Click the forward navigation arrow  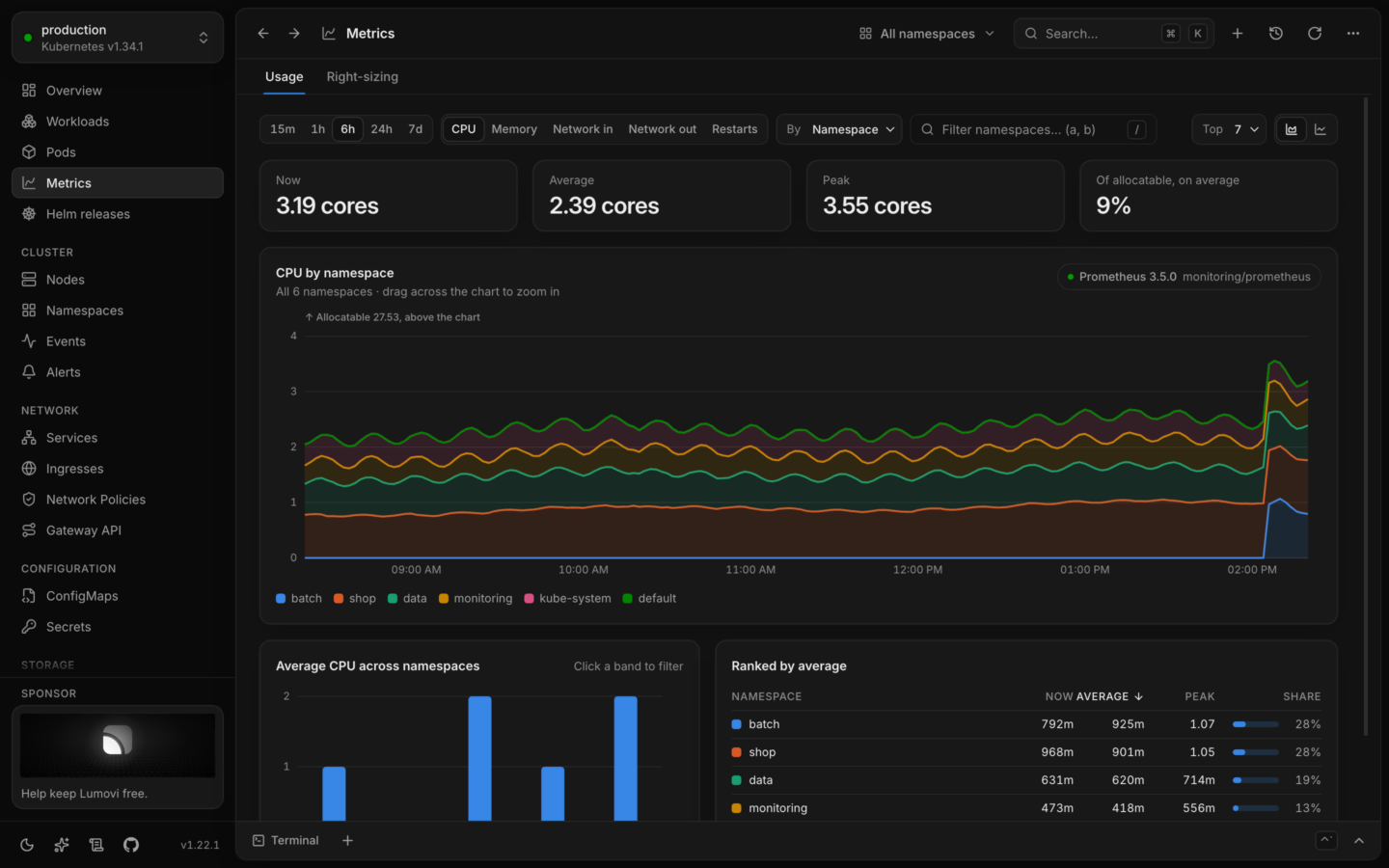(x=294, y=34)
